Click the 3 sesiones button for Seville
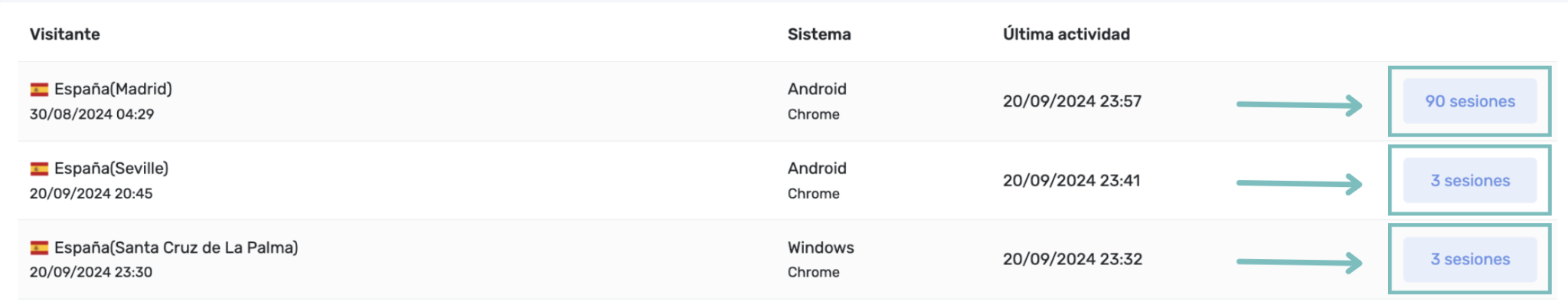The image size is (1568, 305). [1469, 180]
